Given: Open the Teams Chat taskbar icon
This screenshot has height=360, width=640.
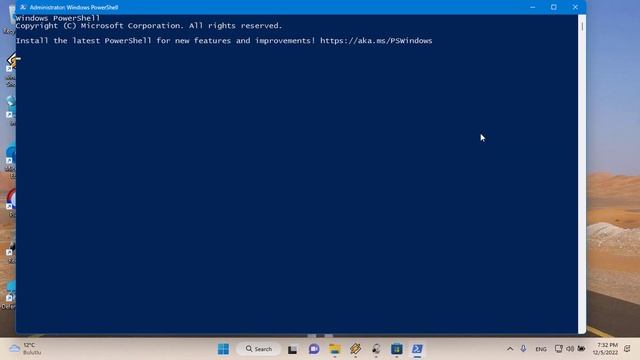Looking at the screenshot, I should pos(314,349).
